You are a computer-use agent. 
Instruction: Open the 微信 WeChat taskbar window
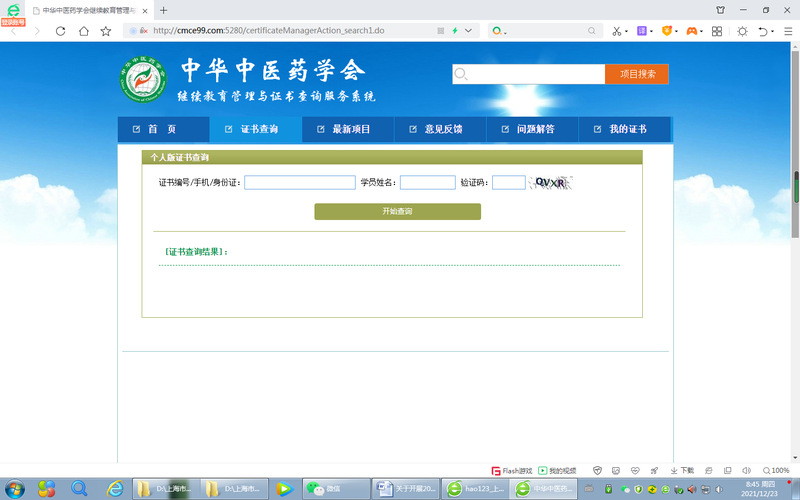336,489
